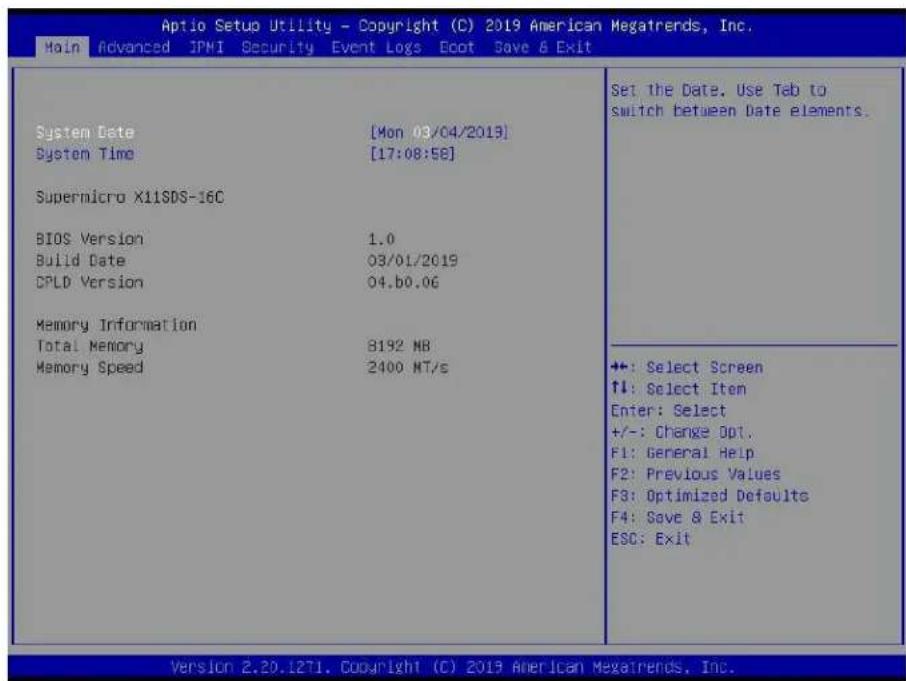Switch to the Boot tab
Image resolution: width=906 pixels, height=681 pixels.
[x=456, y=47]
